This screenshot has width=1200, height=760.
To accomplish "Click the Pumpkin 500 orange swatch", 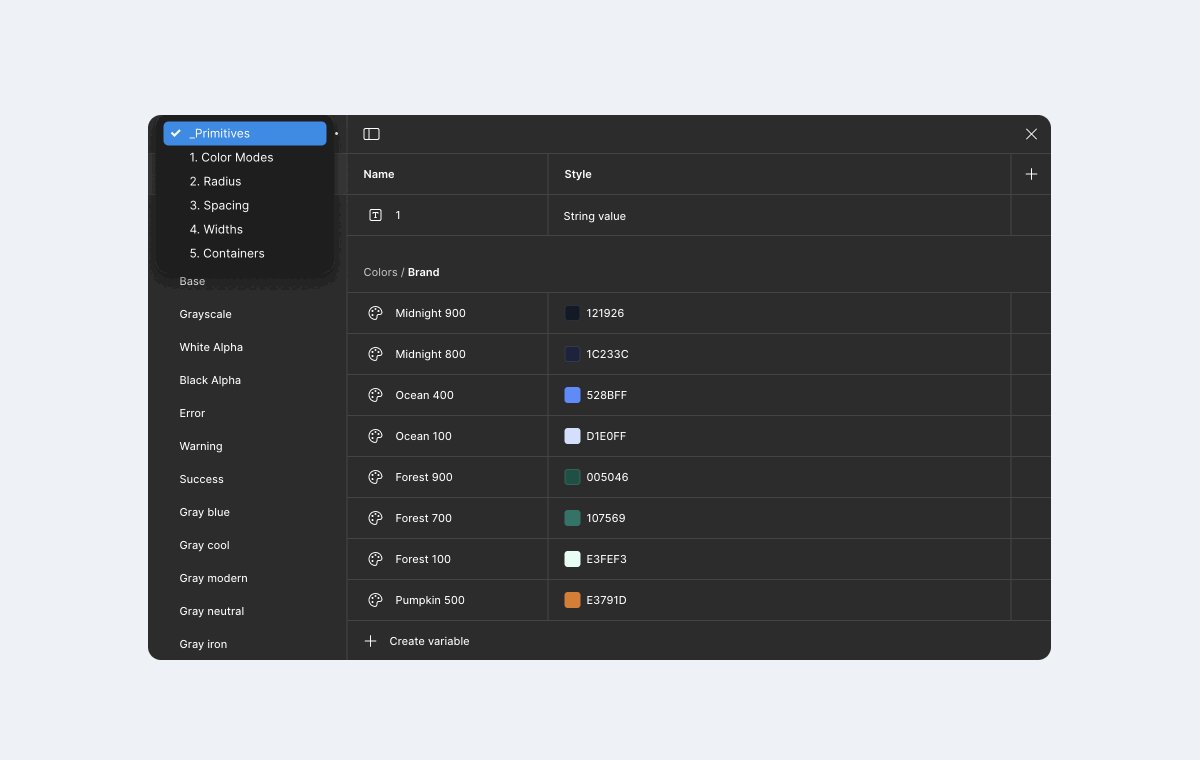I will click(572, 600).
